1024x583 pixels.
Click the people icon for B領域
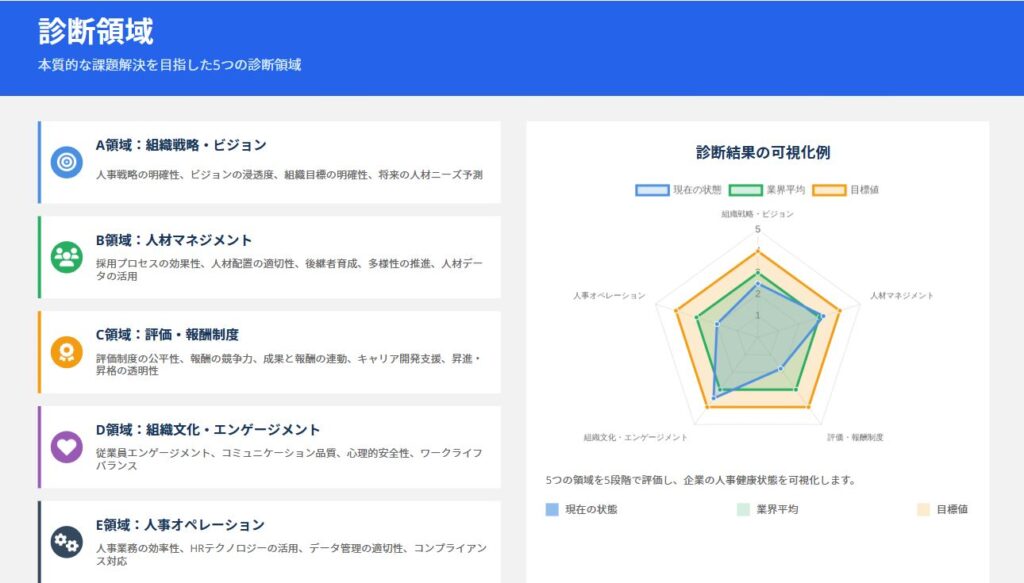[x=67, y=257]
